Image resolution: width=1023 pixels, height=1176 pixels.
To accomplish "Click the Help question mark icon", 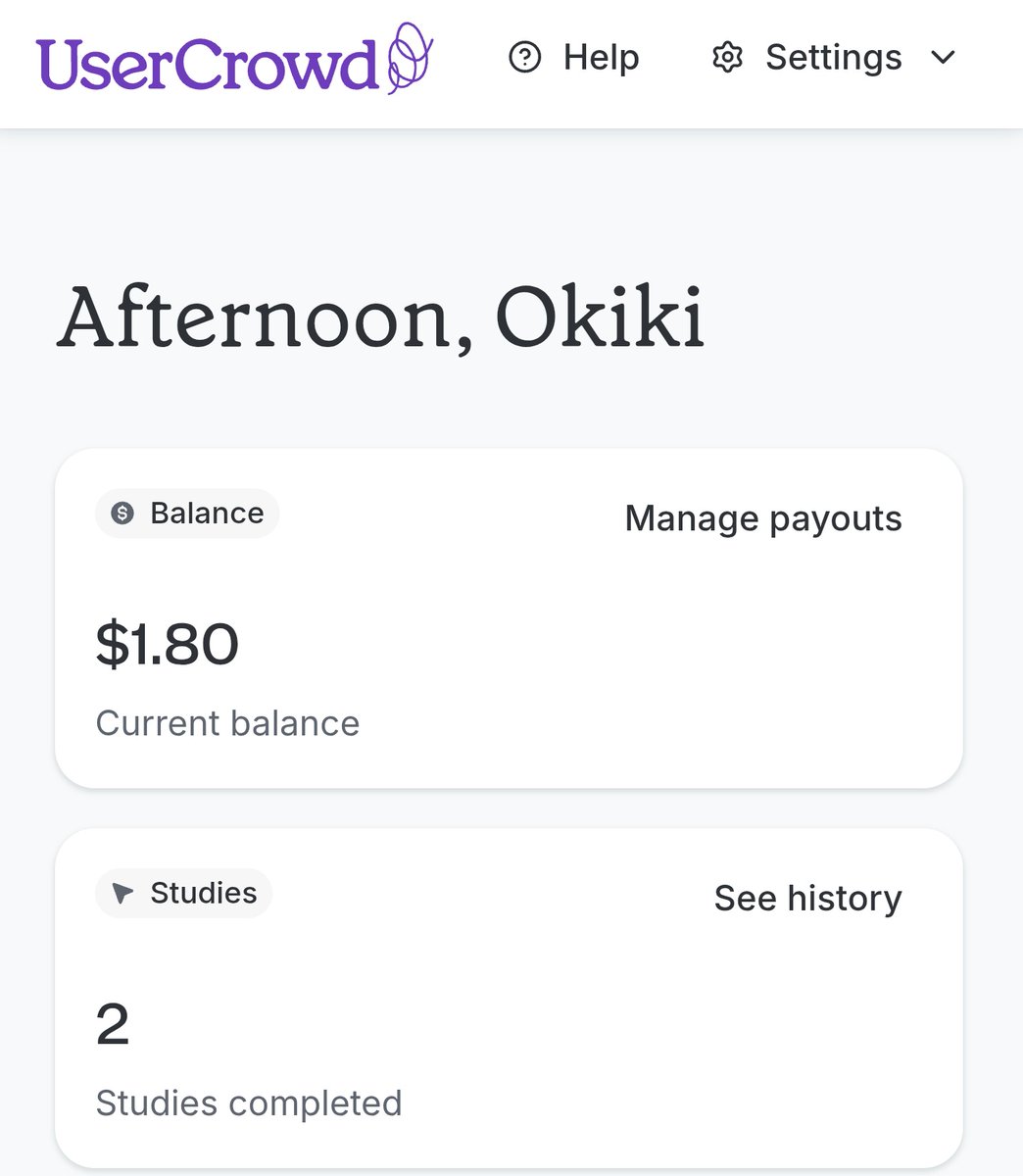I will [x=524, y=57].
